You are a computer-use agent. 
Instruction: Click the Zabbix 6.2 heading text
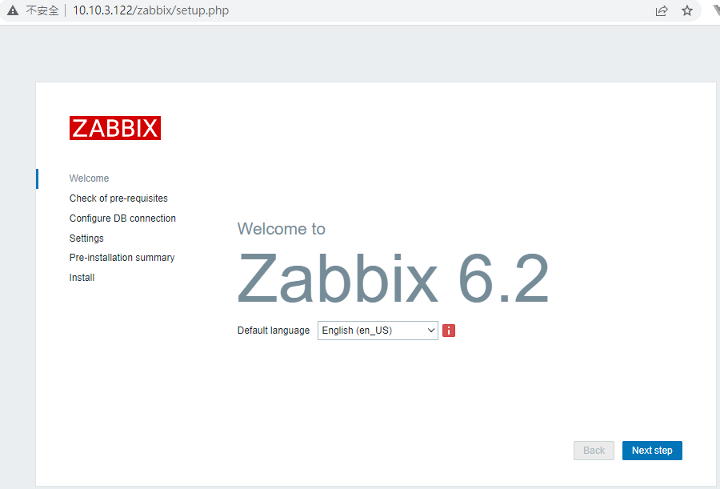(x=393, y=279)
